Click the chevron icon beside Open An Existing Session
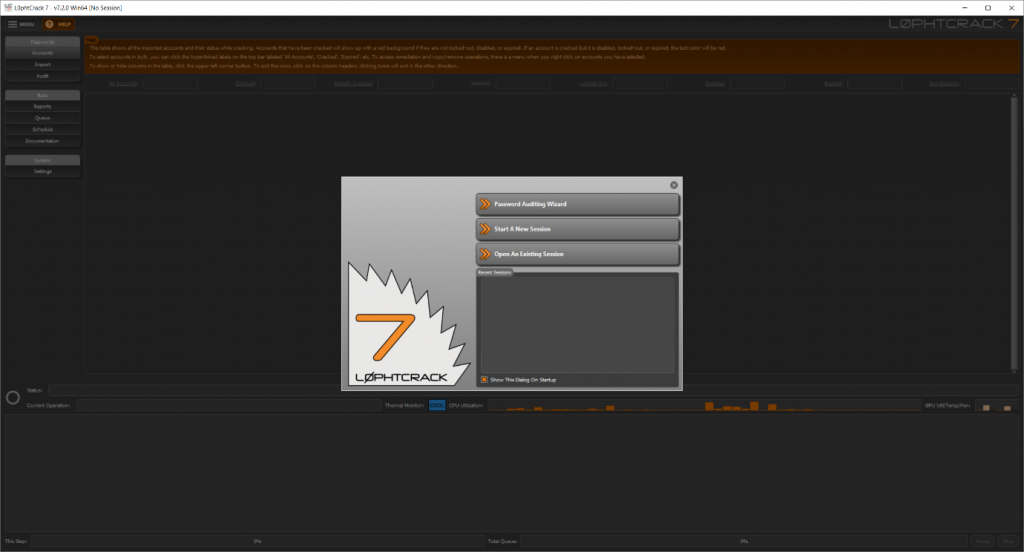1024x552 pixels. pos(485,254)
